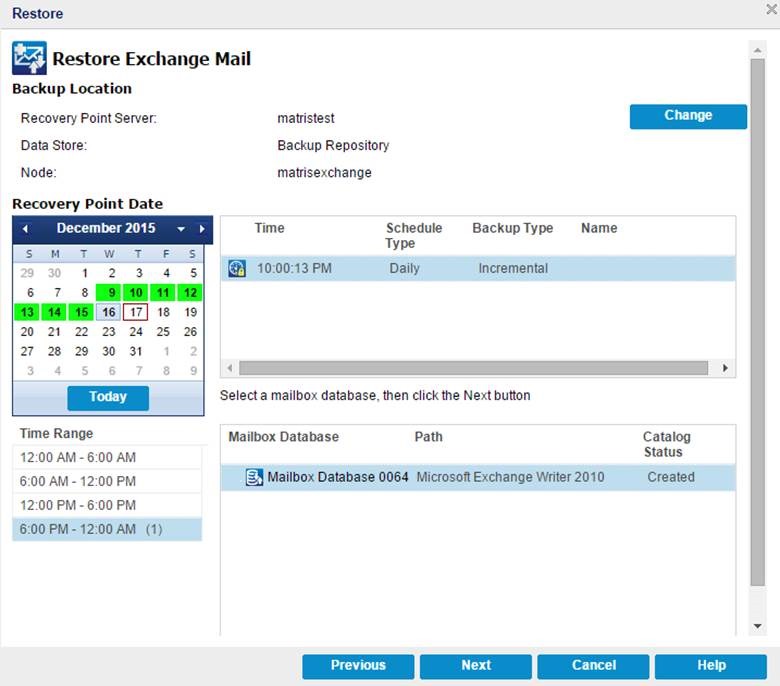Select the 12:00 PM - 6:00 PM time range
The image size is (780, 686).
coord(107,505)
